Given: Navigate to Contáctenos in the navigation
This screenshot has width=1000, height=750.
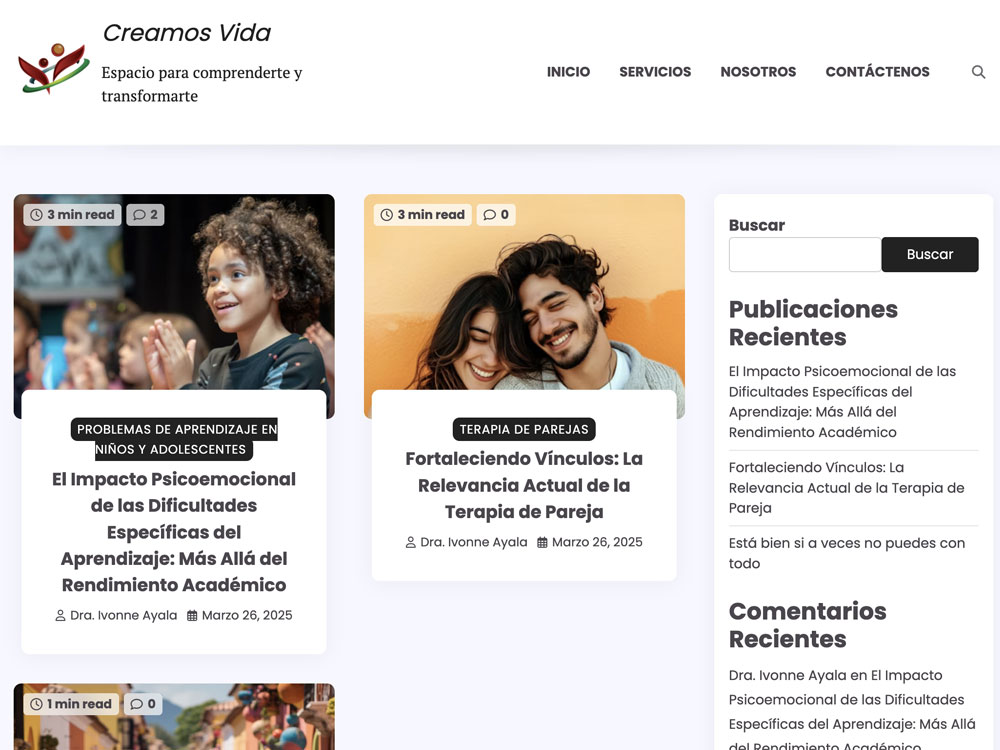Looking at the screenshot, I should 877,72.
